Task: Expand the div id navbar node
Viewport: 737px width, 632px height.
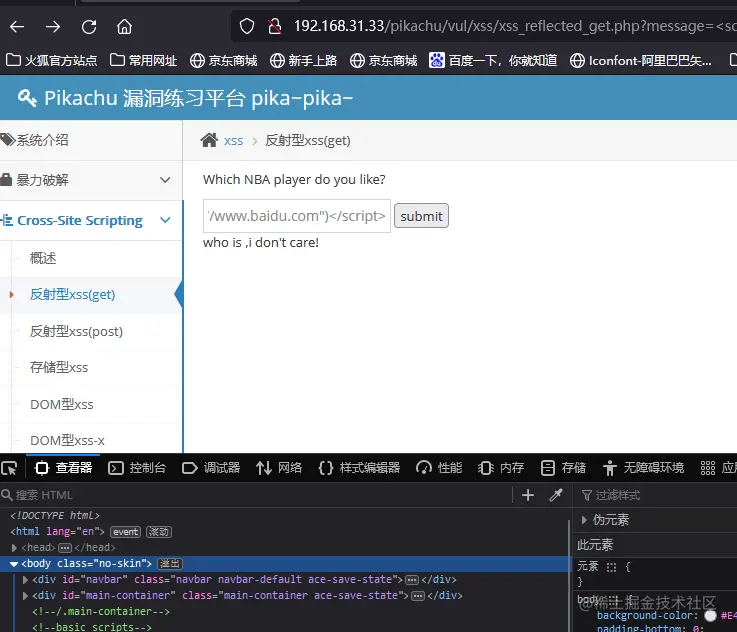Action: (x=25, y=579)
